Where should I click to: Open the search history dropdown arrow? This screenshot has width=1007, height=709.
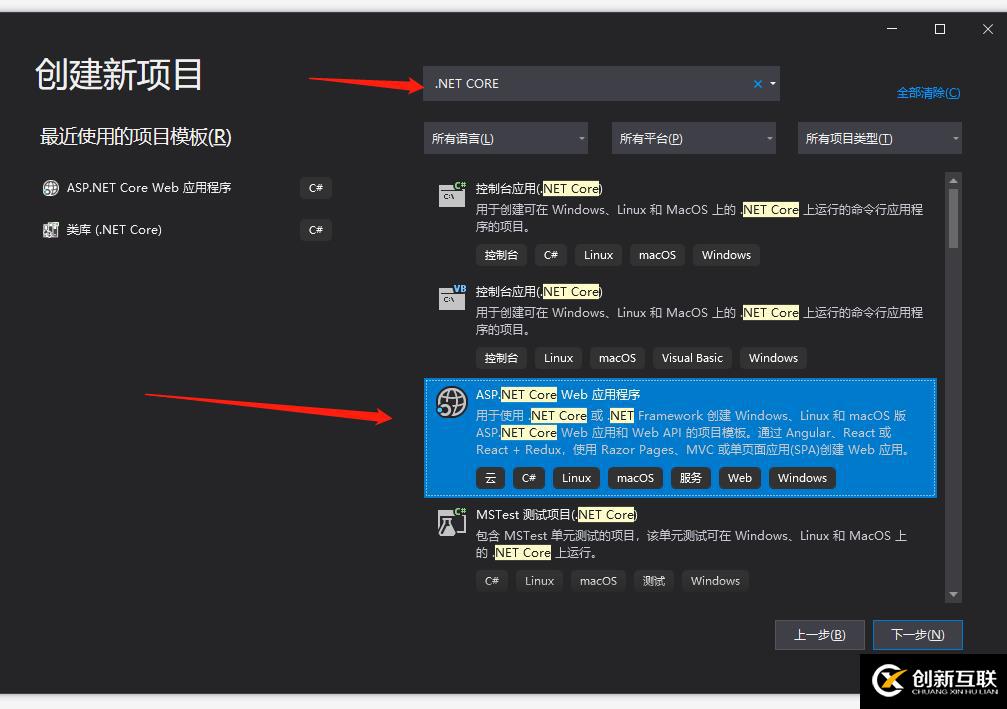pyautogui.click(x=773, y=83)
